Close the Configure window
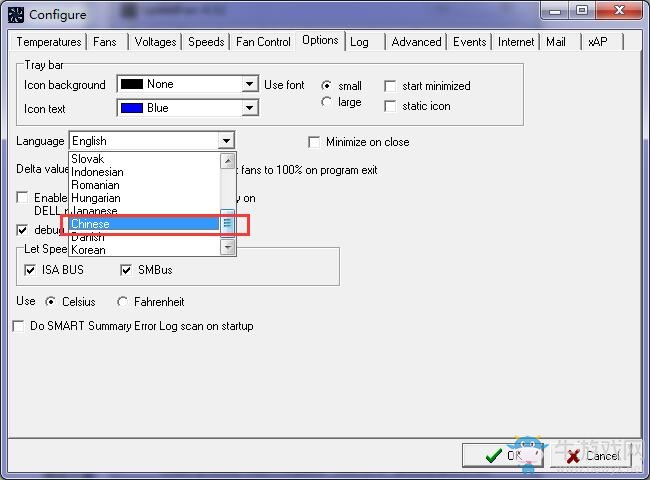 619,11
